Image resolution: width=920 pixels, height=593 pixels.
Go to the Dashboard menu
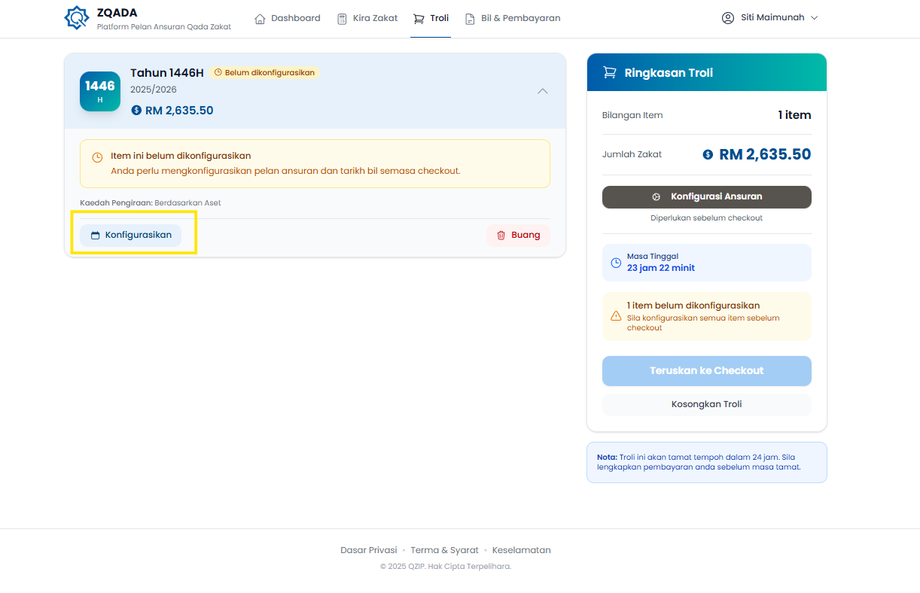288,18
